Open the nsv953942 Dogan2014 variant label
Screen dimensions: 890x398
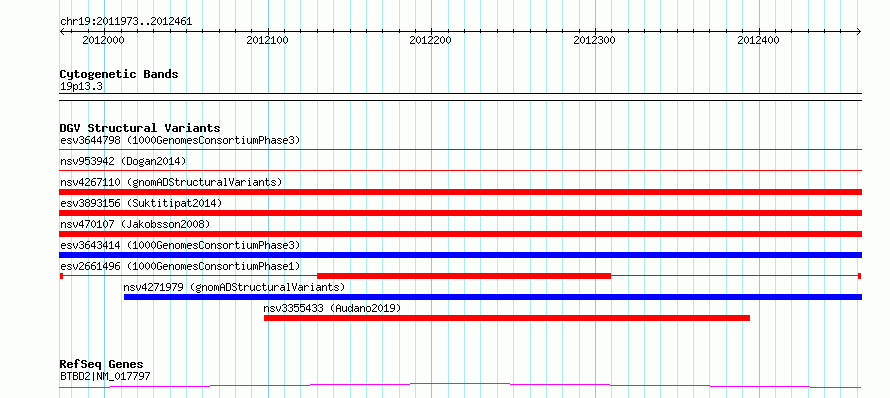(123, 161)
